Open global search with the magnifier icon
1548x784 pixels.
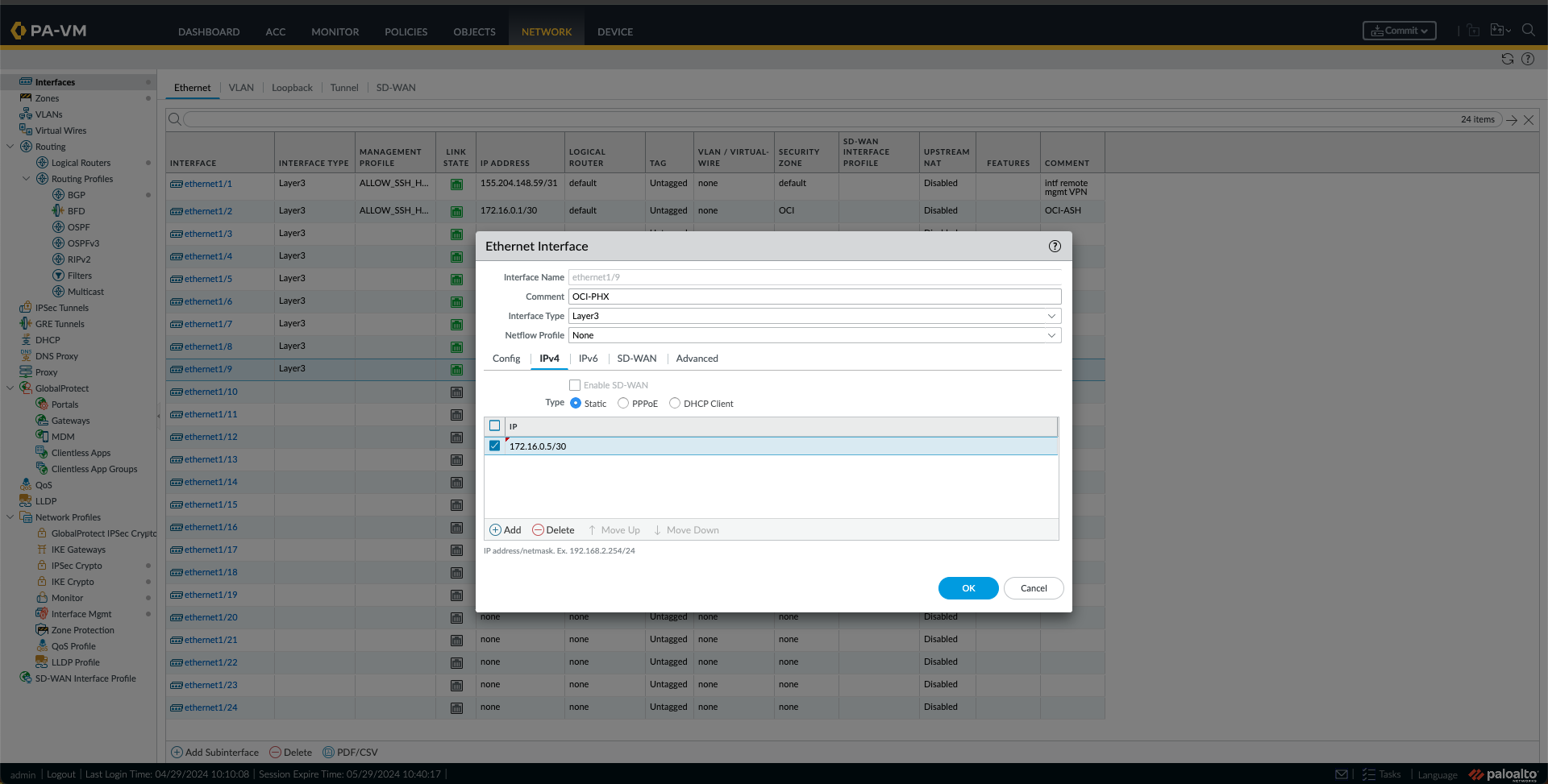1529,30
